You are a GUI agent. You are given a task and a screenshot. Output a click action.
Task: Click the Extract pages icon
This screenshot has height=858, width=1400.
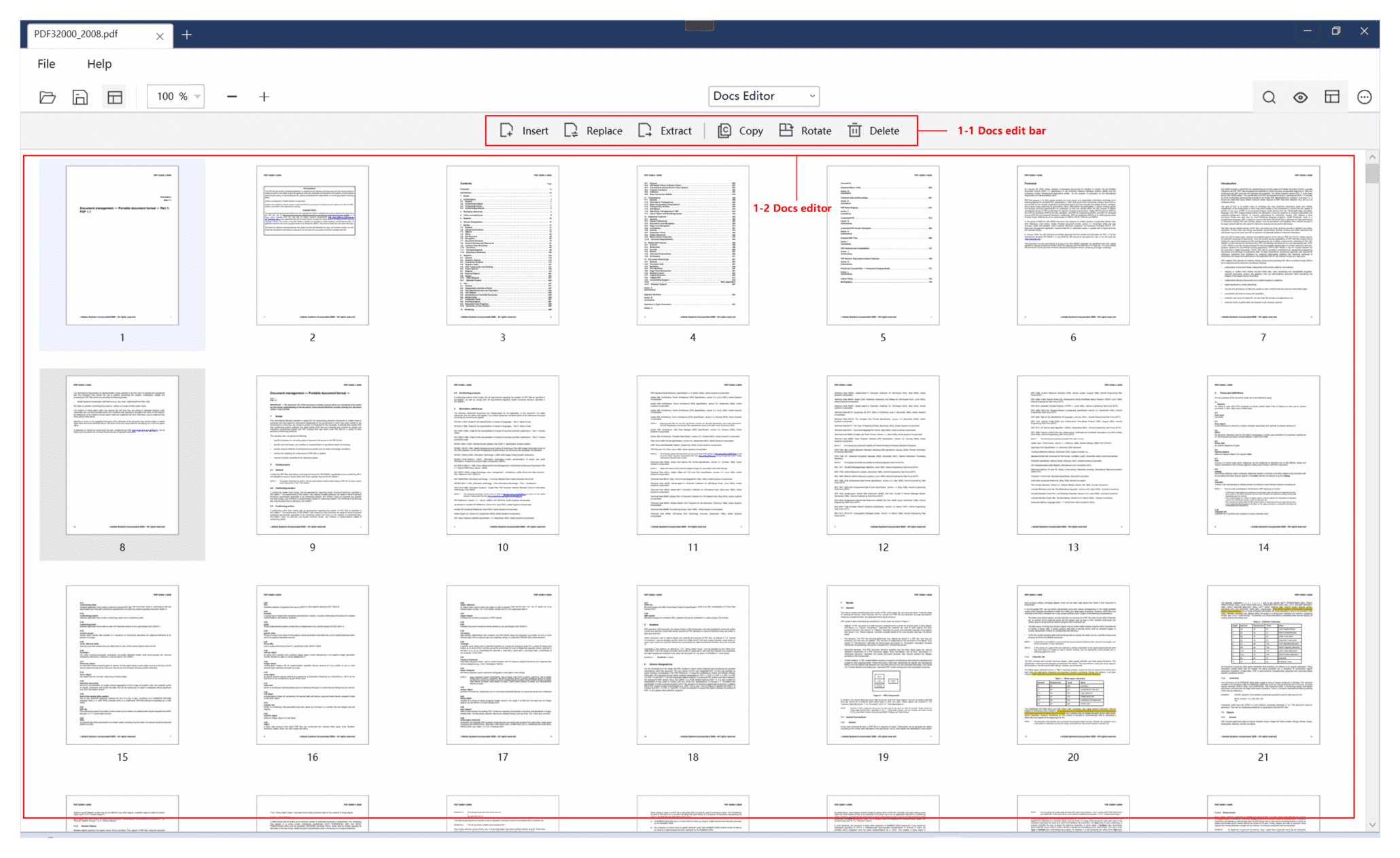pyautogui.click(x=645, y=131)
